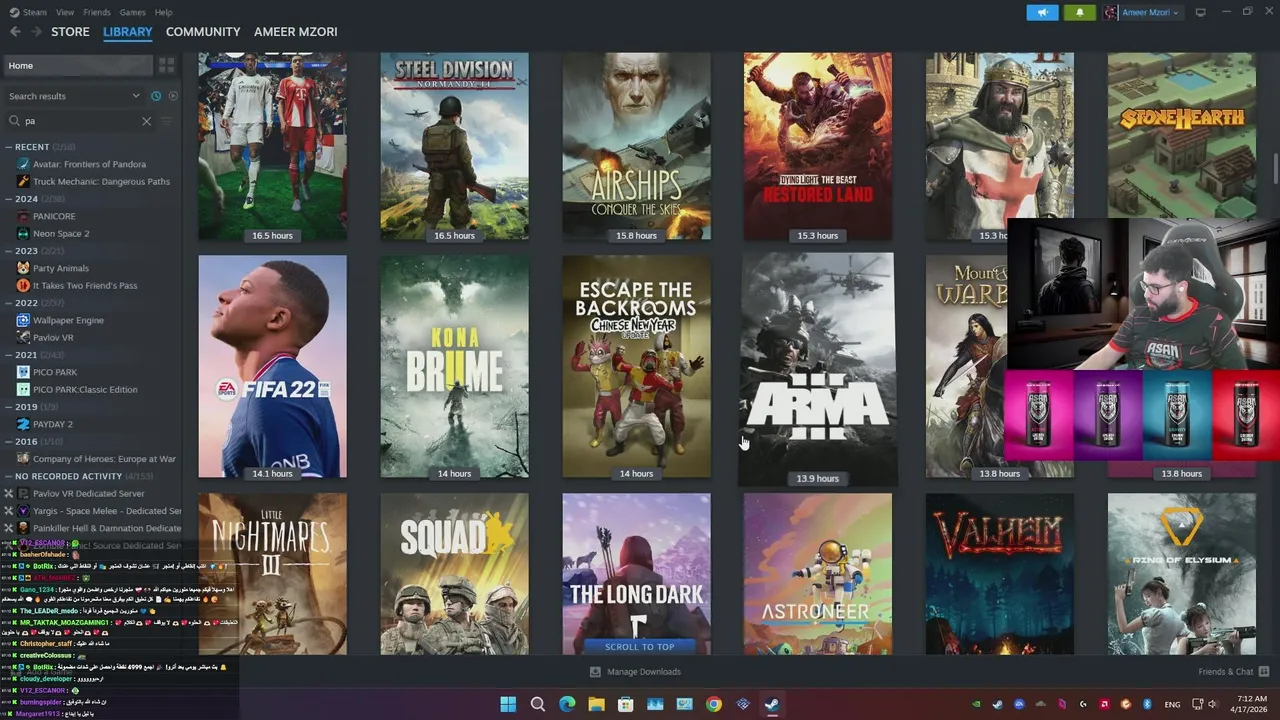Image resolution: width=1280 pixels, height=720 pixels.
Task: Open the Steam menu
Action: coord(29,12)
